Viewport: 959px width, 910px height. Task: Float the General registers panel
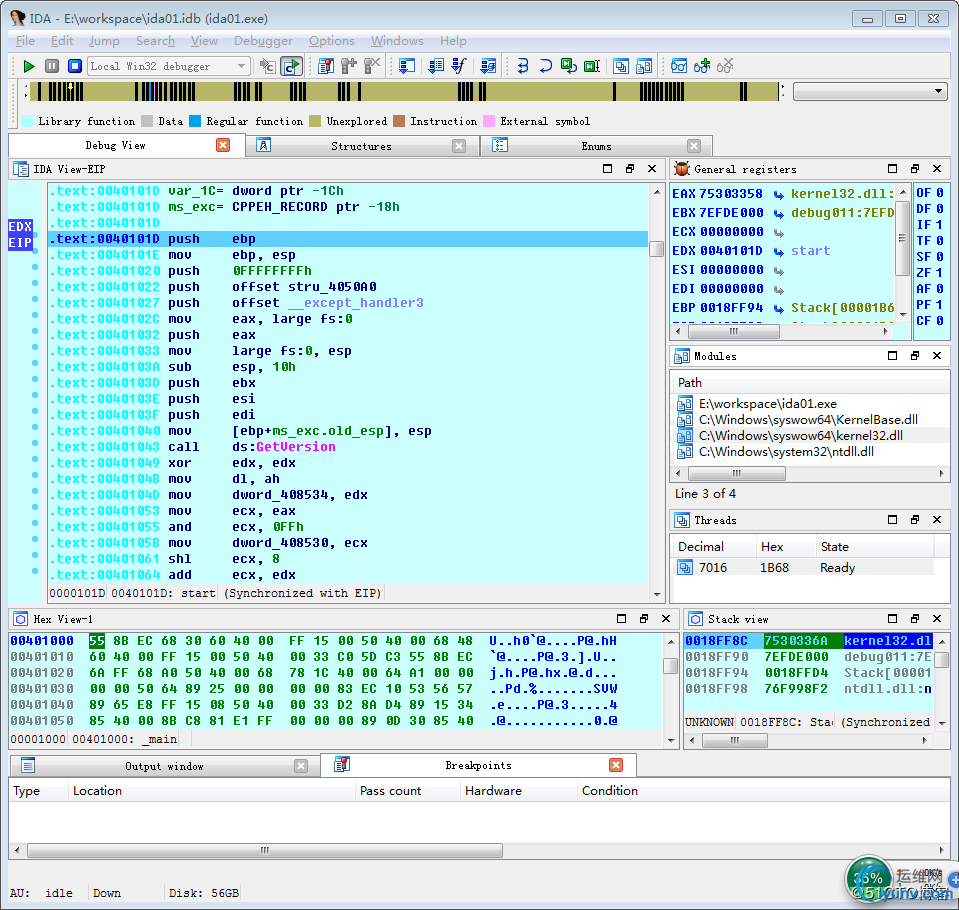coord(914,169)
